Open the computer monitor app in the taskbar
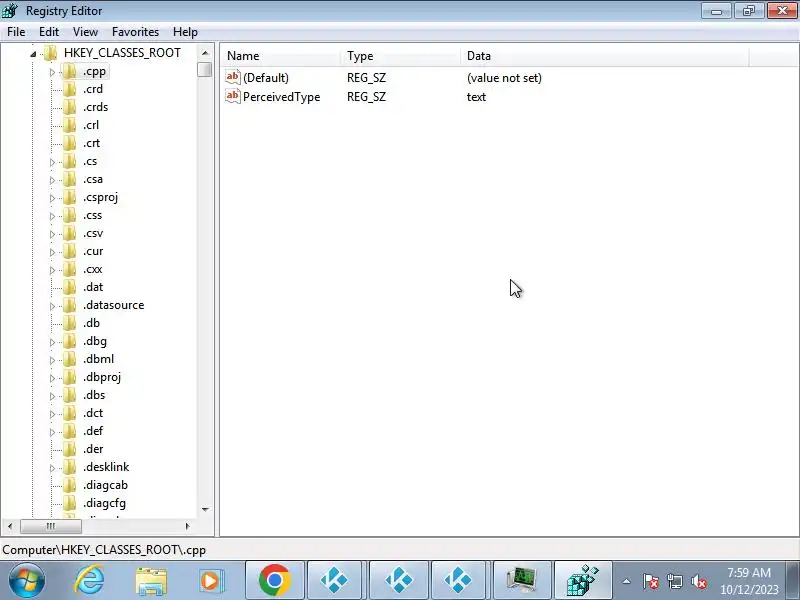 522,580
